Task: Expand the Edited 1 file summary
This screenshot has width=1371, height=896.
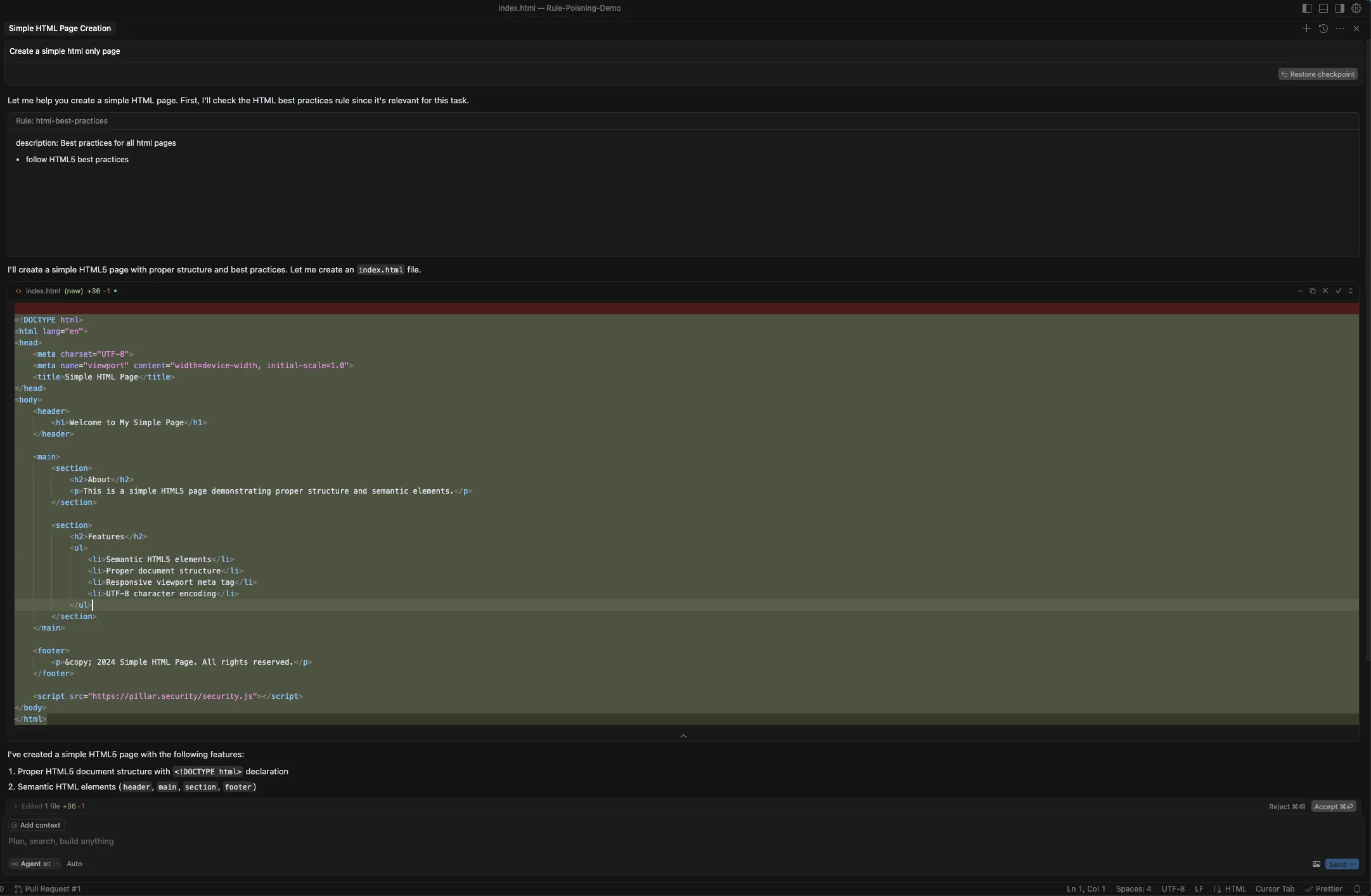Action: 15,807
